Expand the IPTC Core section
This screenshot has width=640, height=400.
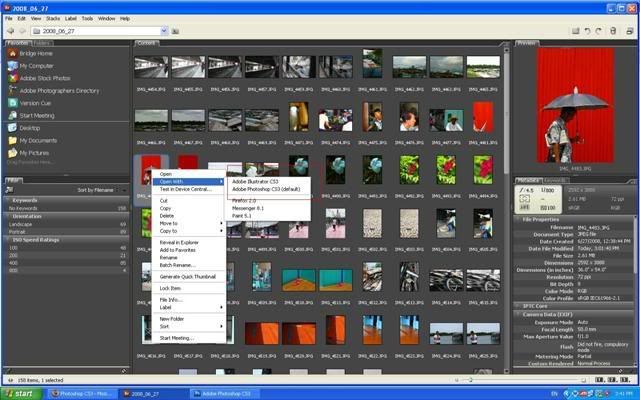tap(518, 306)
